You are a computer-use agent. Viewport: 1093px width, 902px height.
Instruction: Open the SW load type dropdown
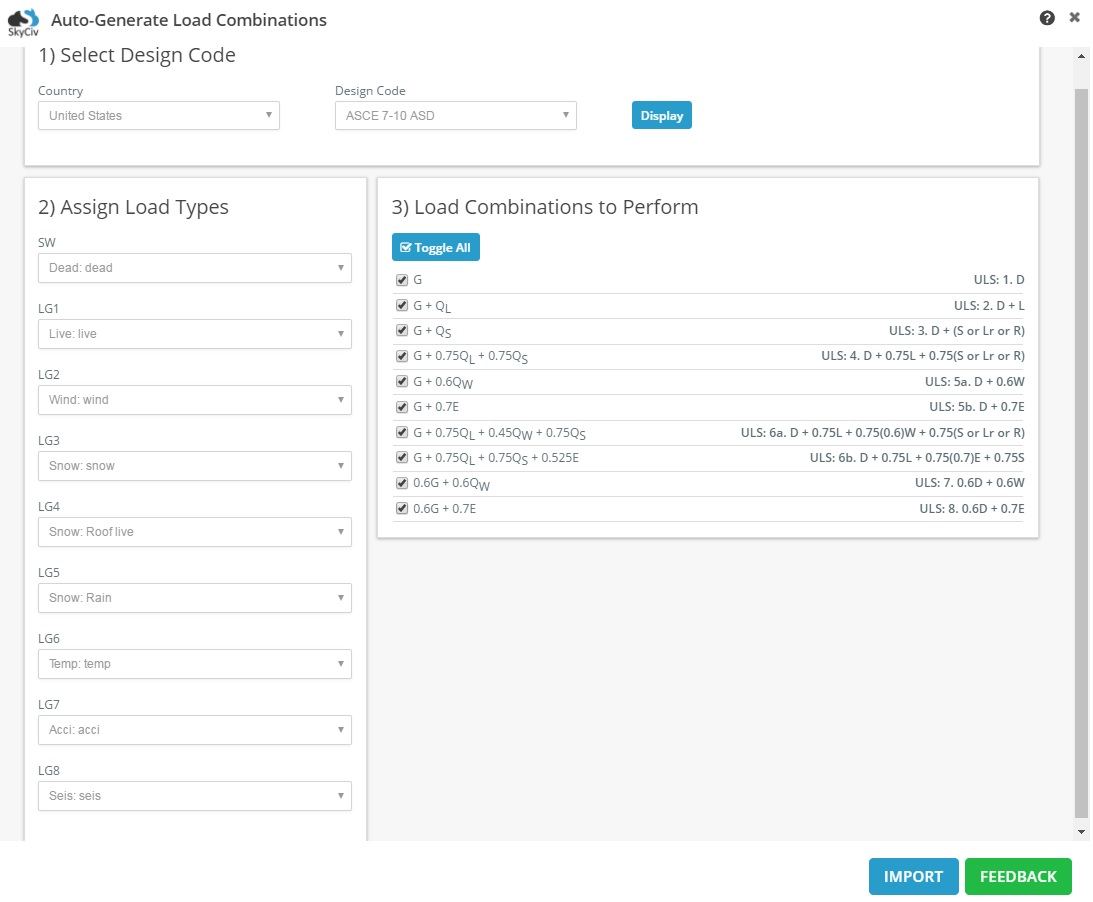pos(194,268)
